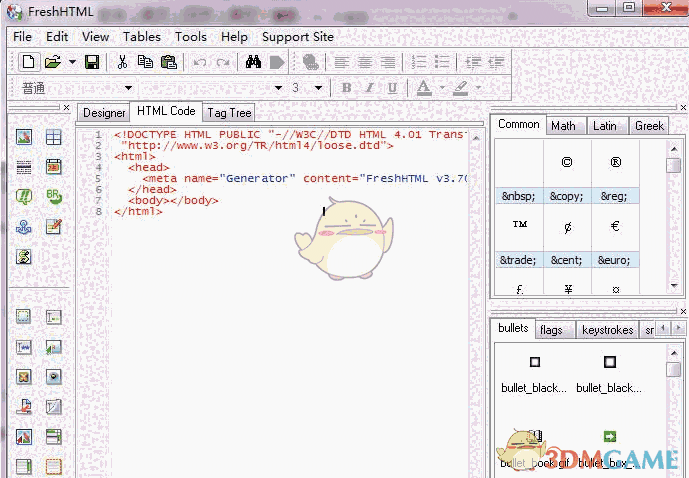Screen dimensions: 689x478
Task: Open Find with the binoculars icon
Action: pyautogui.click(x=253, y=62)
